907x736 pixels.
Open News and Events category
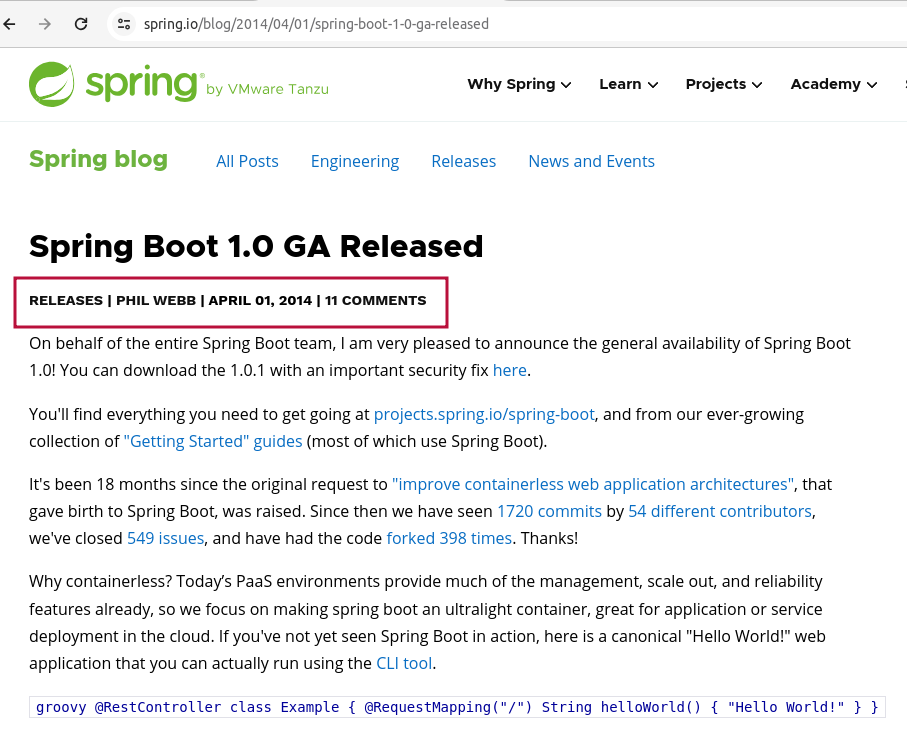coord(591,161)
